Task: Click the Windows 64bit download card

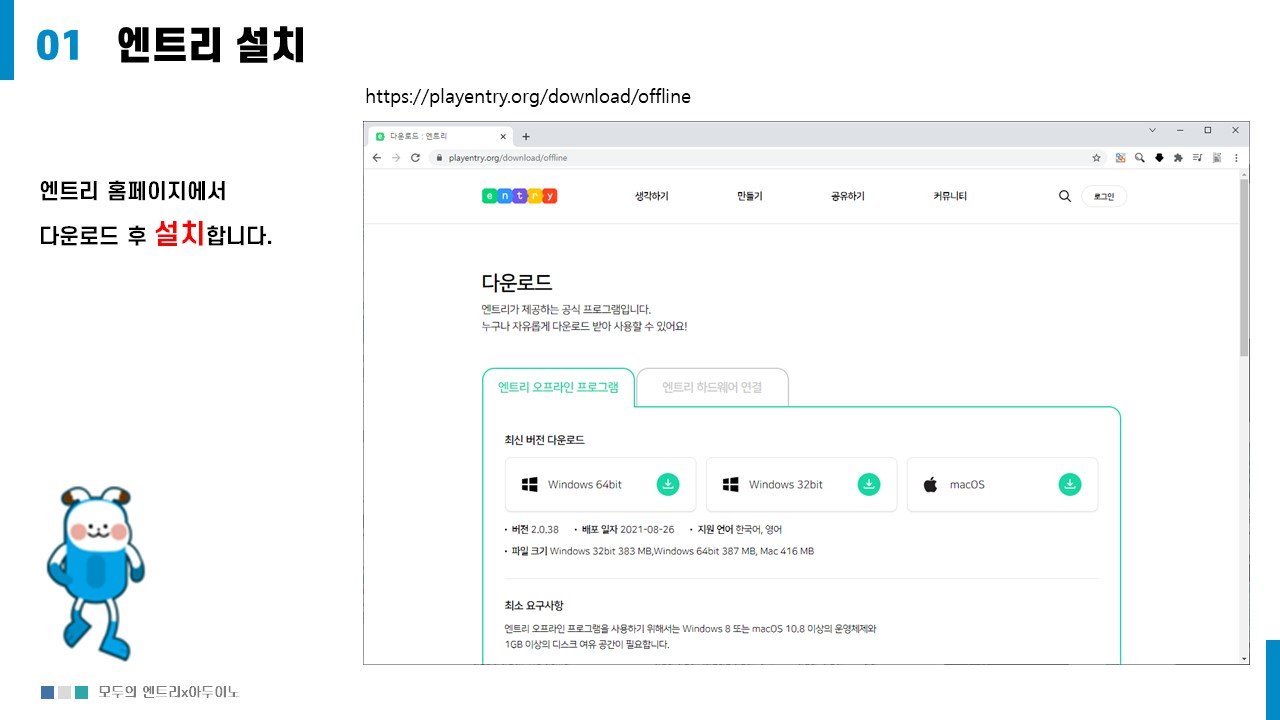Action: pyautogui.click(x=600, y=484)
